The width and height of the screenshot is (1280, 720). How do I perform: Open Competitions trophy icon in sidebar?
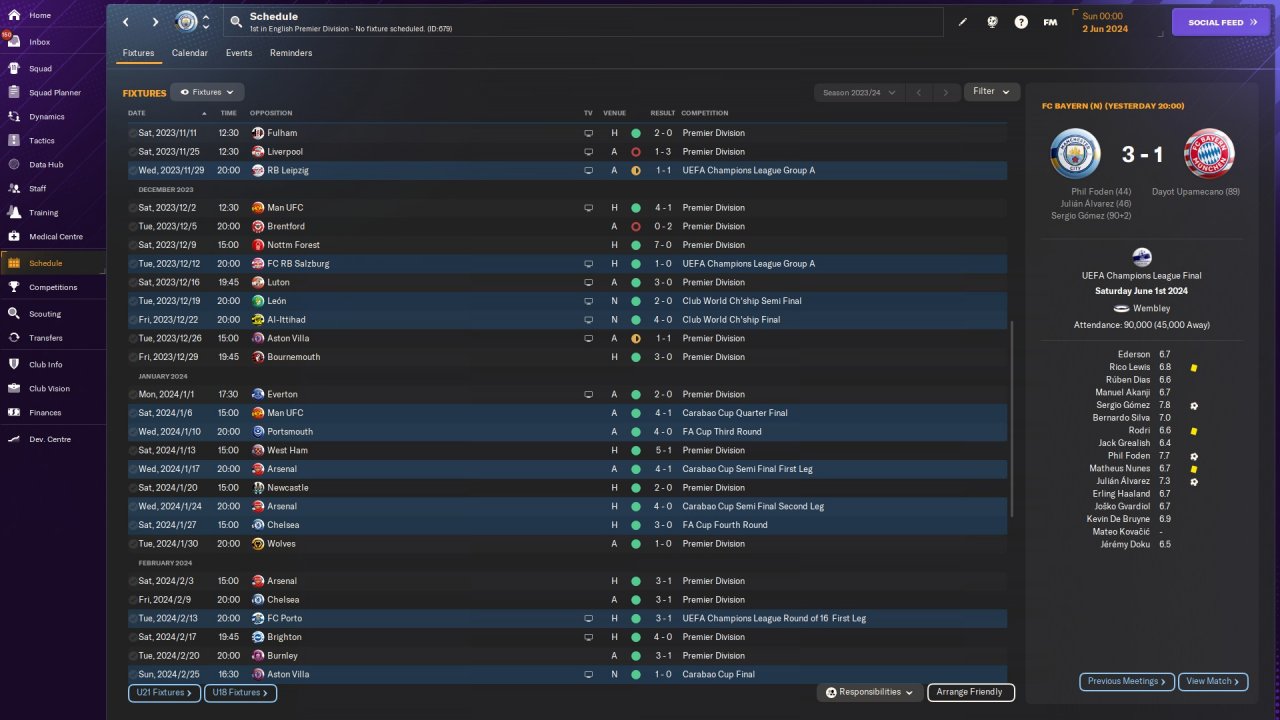point(14,287)
